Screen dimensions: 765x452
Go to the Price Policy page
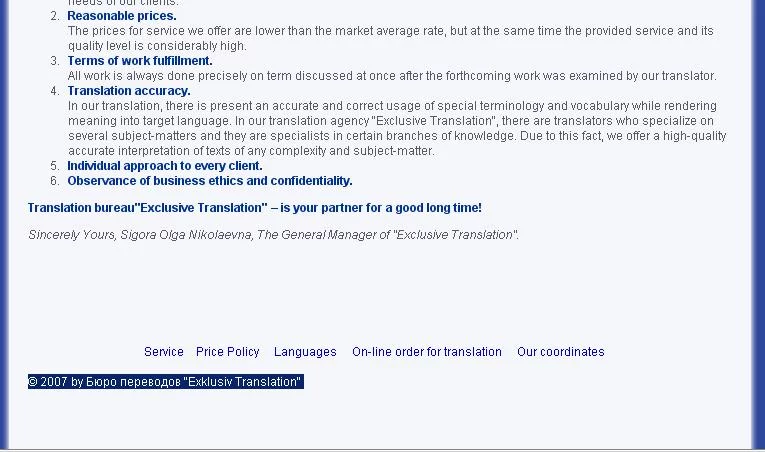227,352
